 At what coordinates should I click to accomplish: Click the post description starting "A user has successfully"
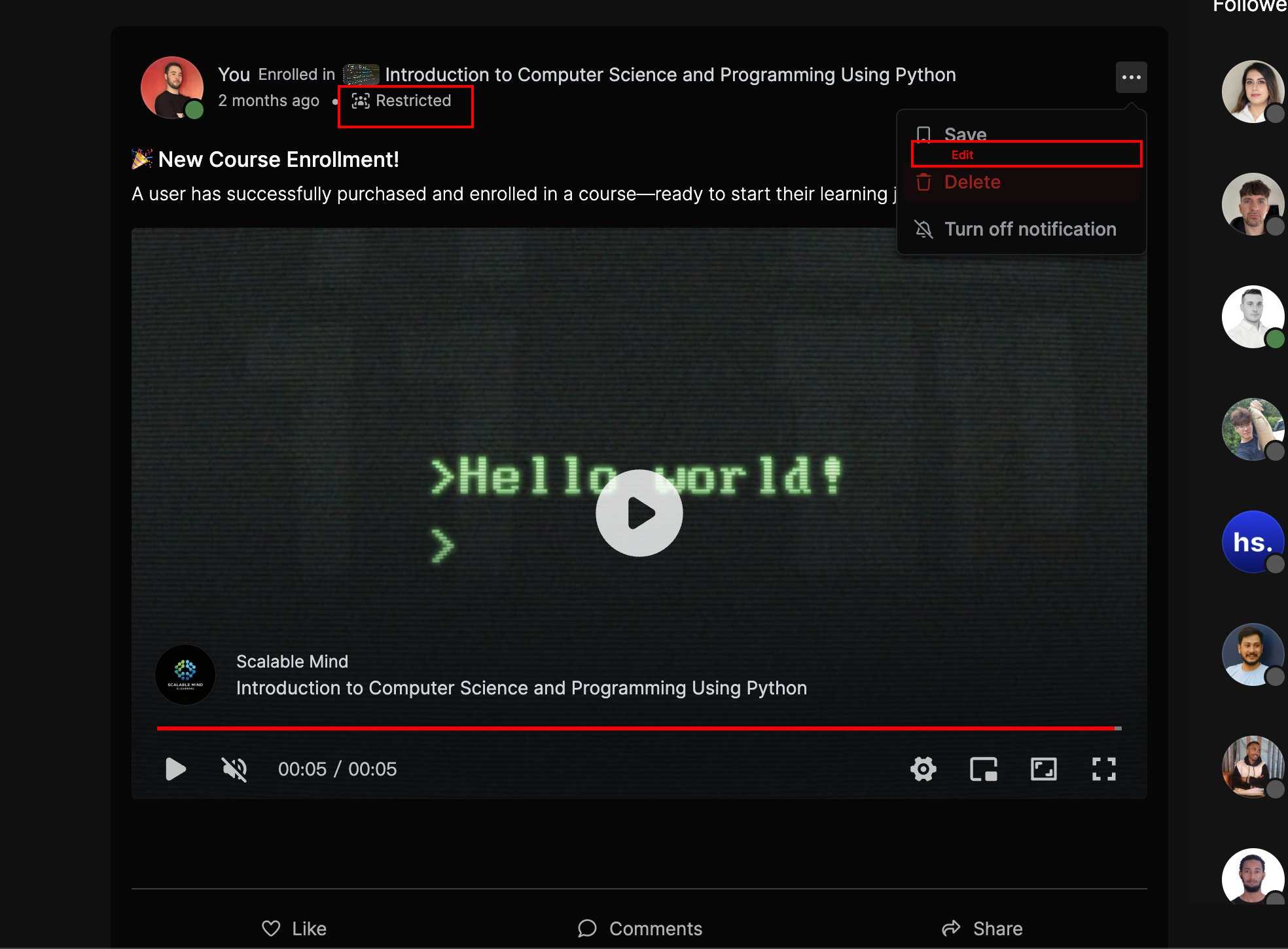click(x=514, y=194)
